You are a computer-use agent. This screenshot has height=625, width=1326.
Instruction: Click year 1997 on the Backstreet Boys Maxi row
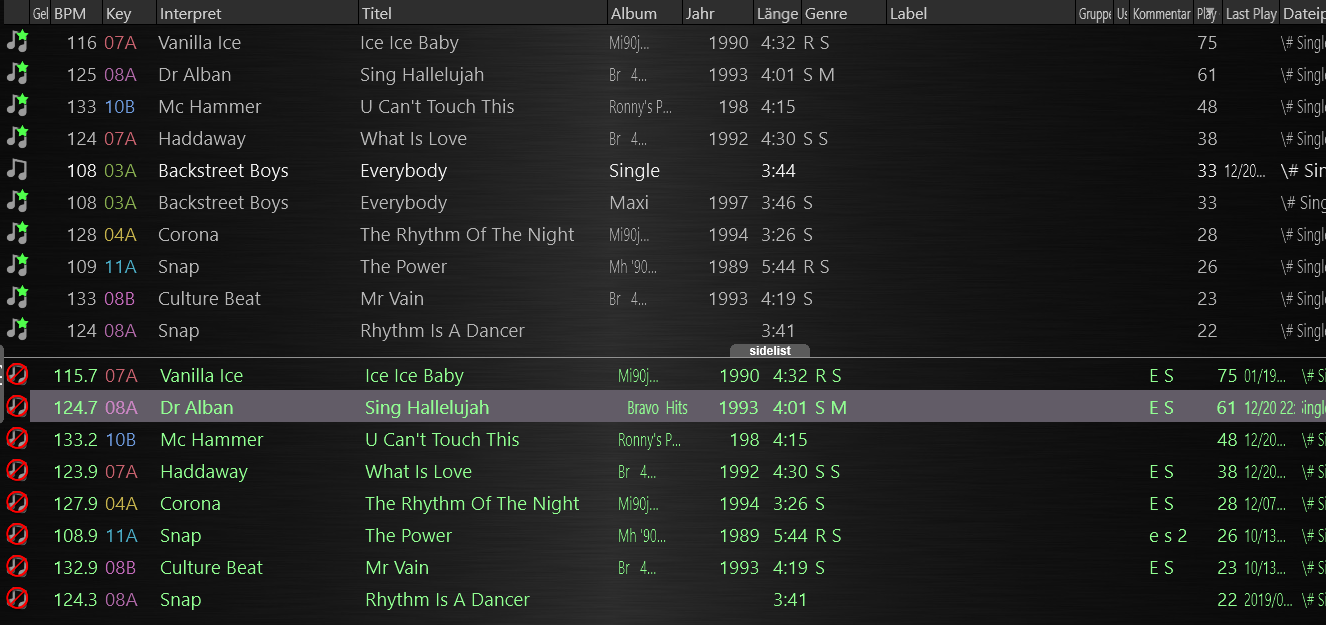(728, 202)
